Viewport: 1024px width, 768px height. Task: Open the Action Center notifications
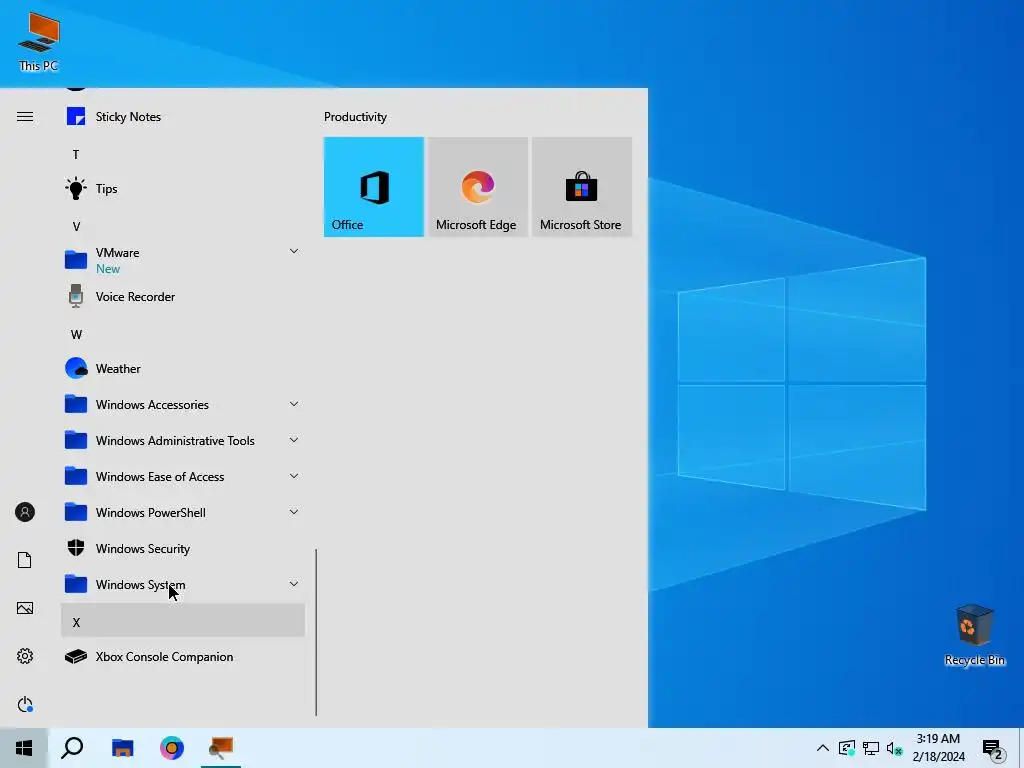click(x=993, y=749)
